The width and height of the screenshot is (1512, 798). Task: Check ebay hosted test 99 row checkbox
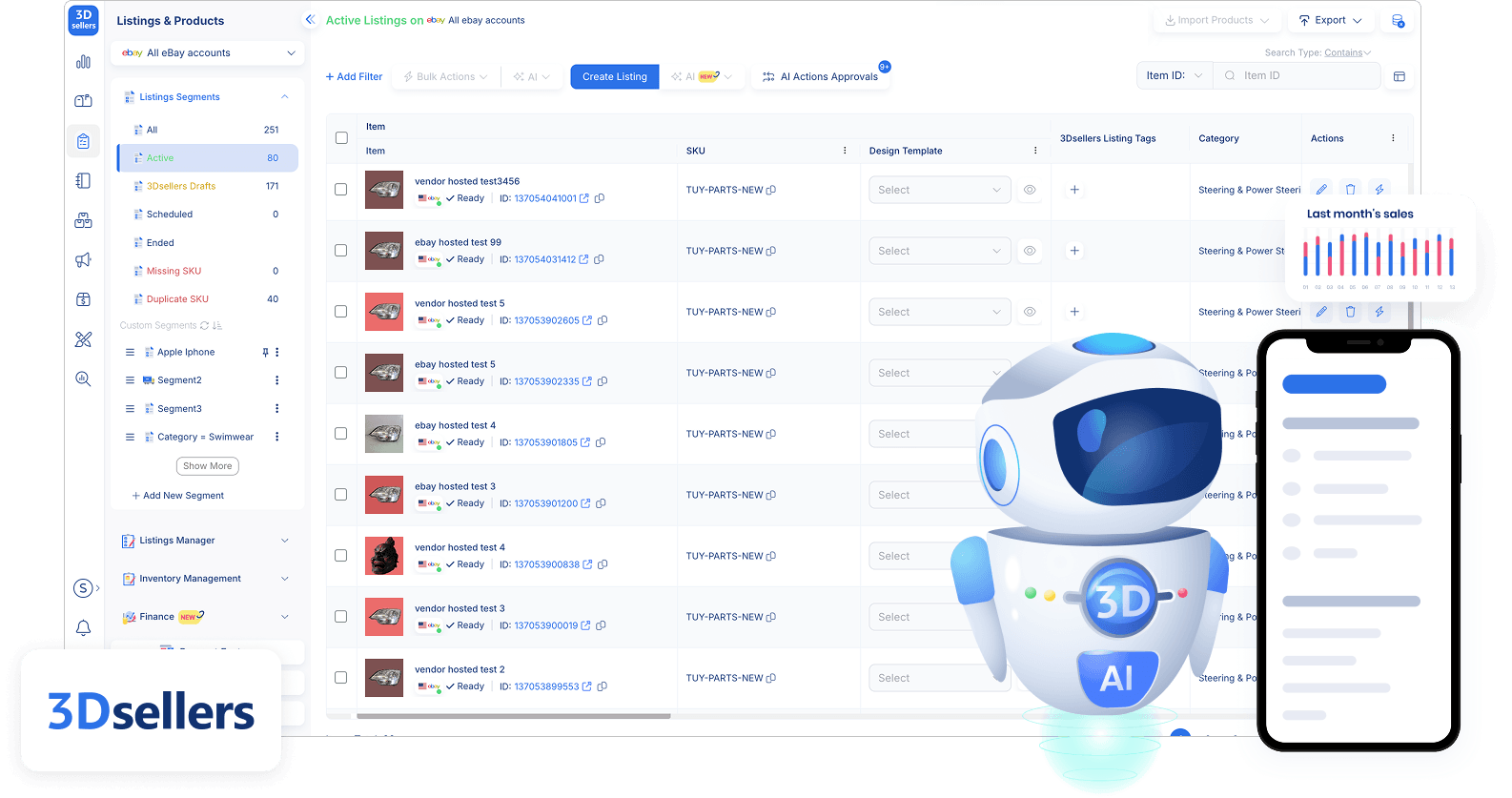click(x=340, y=251)
